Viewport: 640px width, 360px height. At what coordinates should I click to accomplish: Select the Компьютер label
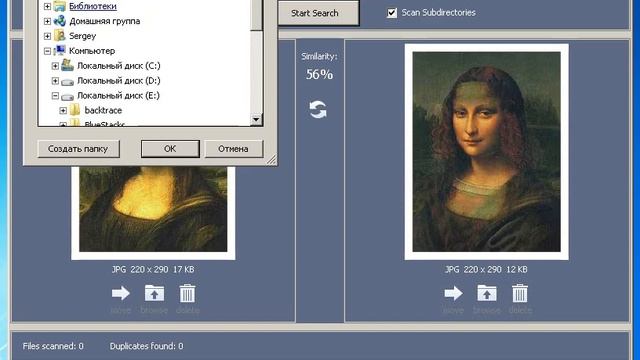(92, 51)
